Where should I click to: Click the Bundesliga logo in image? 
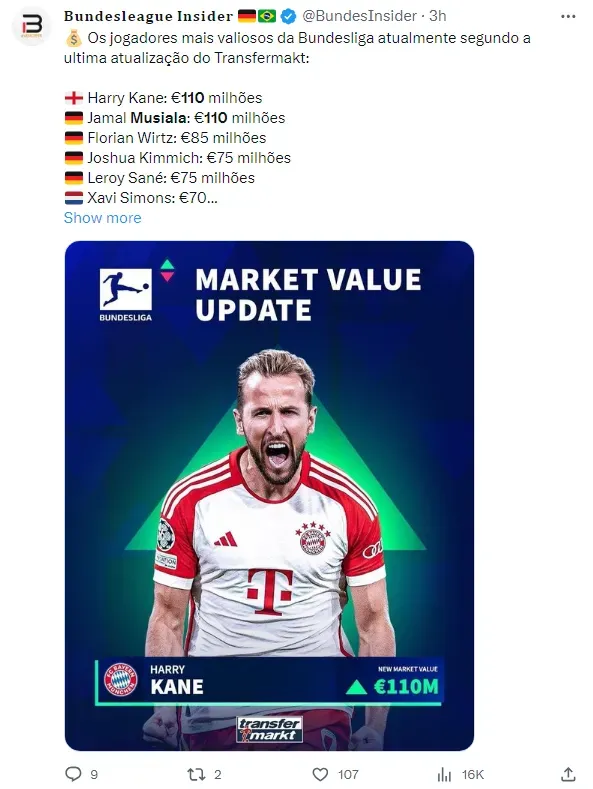point(126,294)
